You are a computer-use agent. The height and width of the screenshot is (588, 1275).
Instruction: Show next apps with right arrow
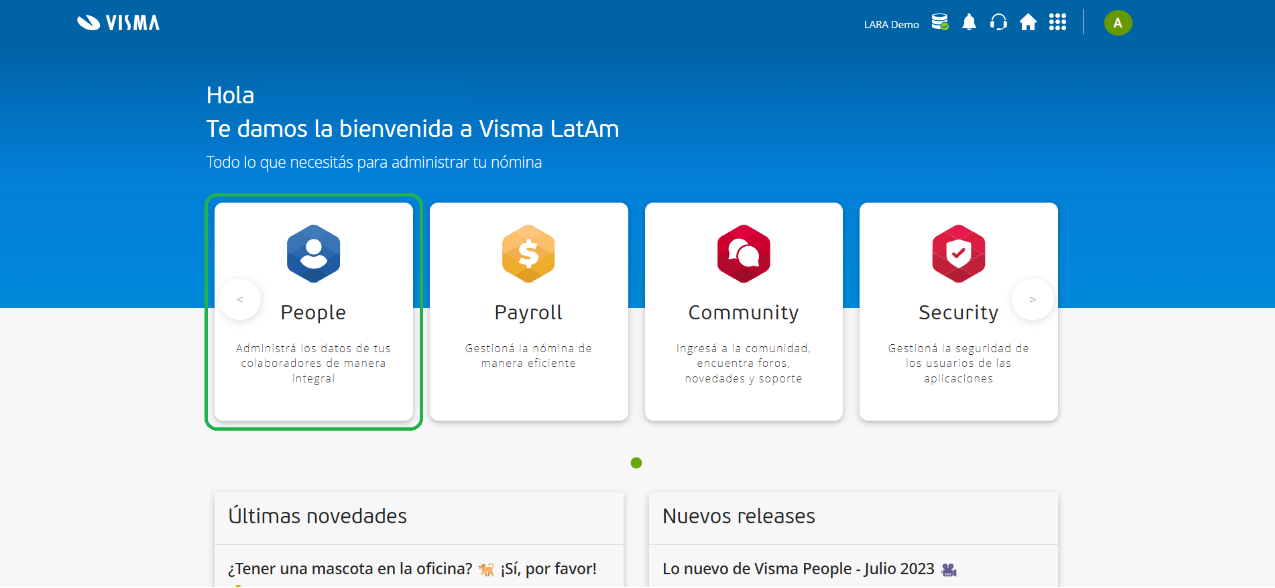pos(1033,299)
